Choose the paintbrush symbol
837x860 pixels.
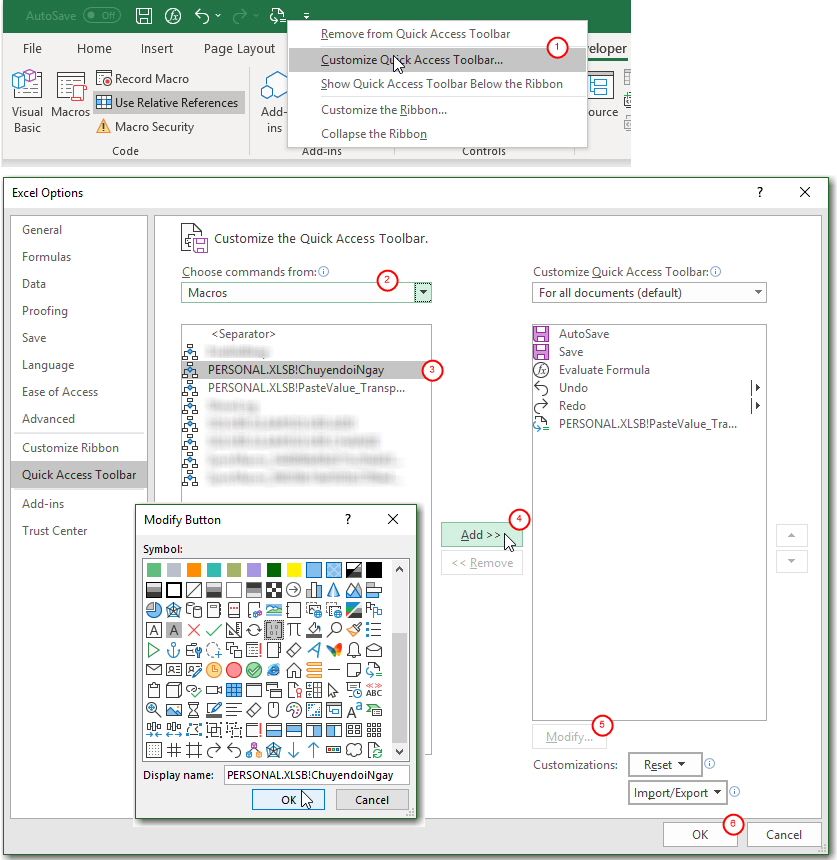[354, 630]
